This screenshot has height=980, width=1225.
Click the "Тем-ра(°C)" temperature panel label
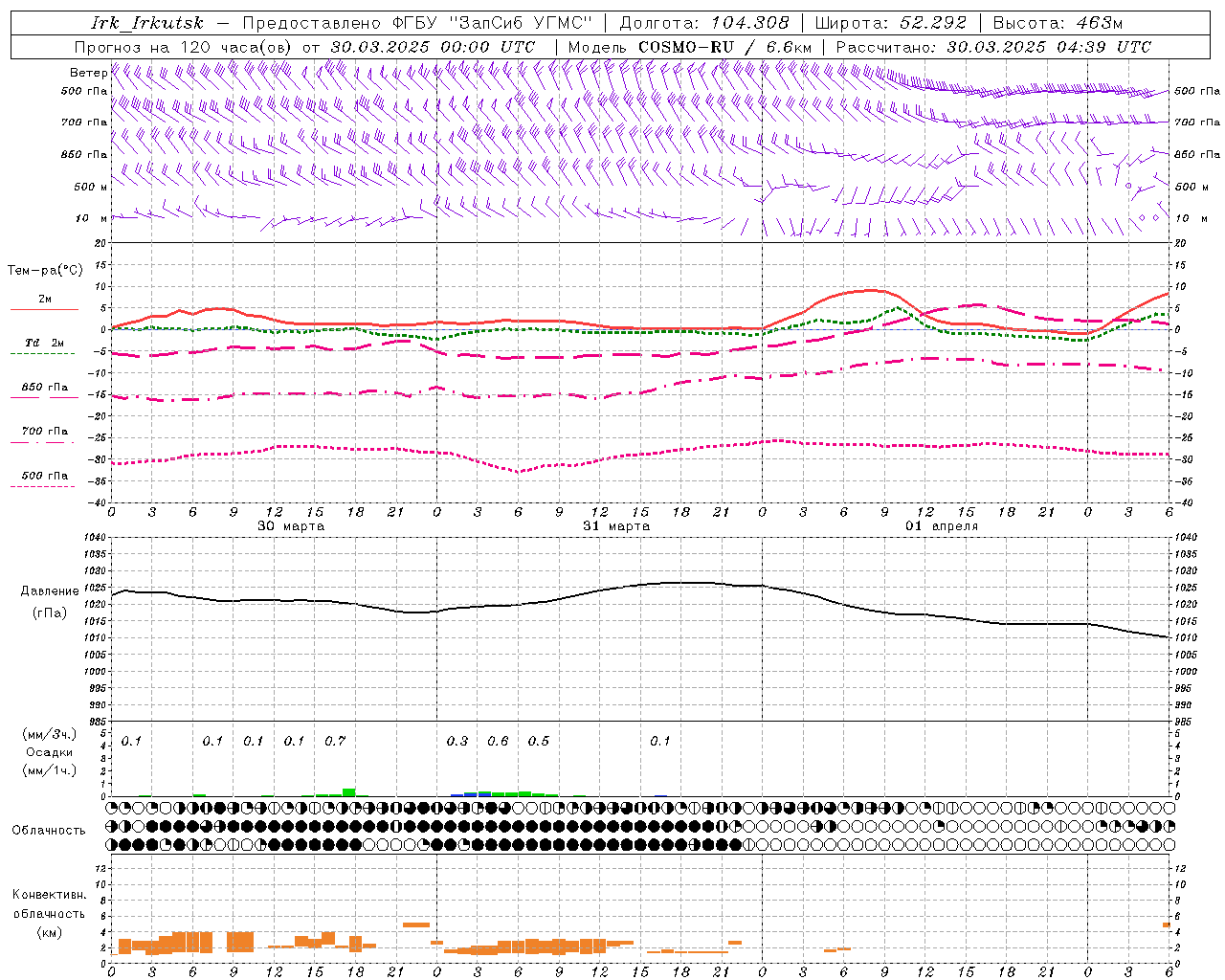click(45, 270)
